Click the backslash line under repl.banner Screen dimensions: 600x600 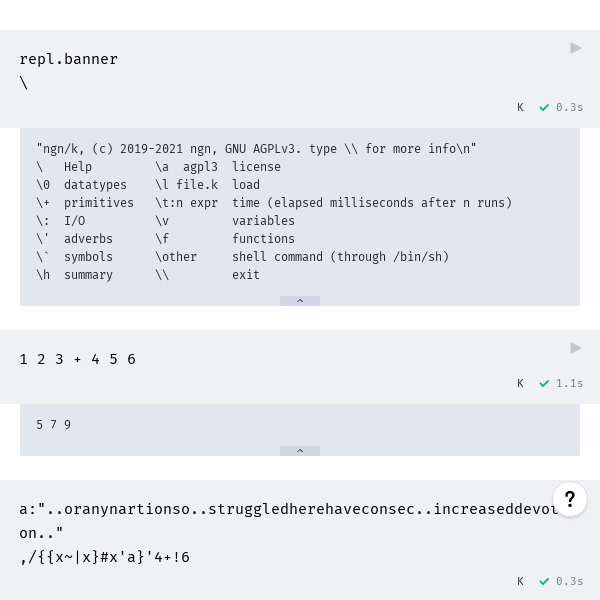pos(24,83)
